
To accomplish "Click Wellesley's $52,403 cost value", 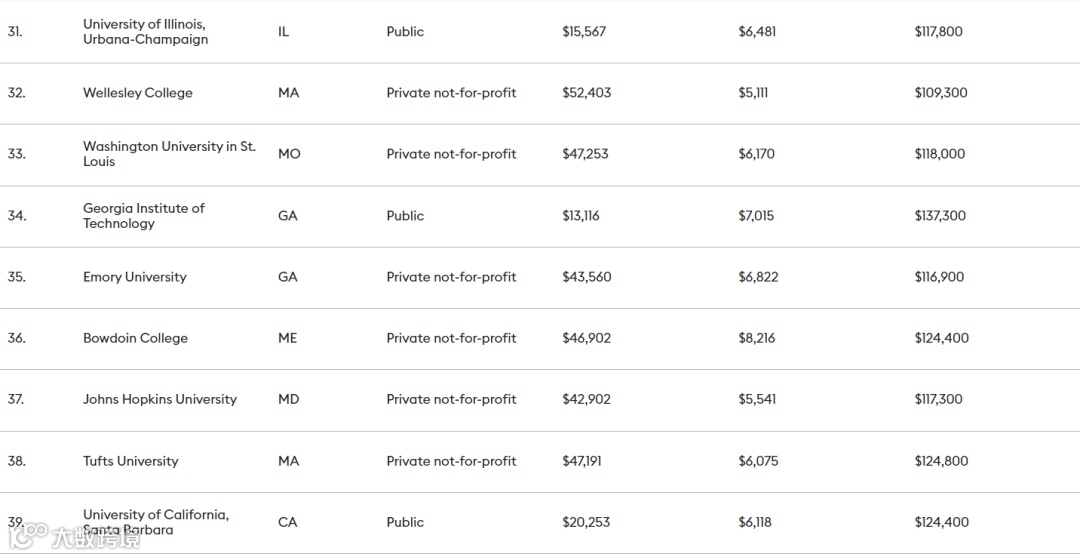I will coord(586,93).
